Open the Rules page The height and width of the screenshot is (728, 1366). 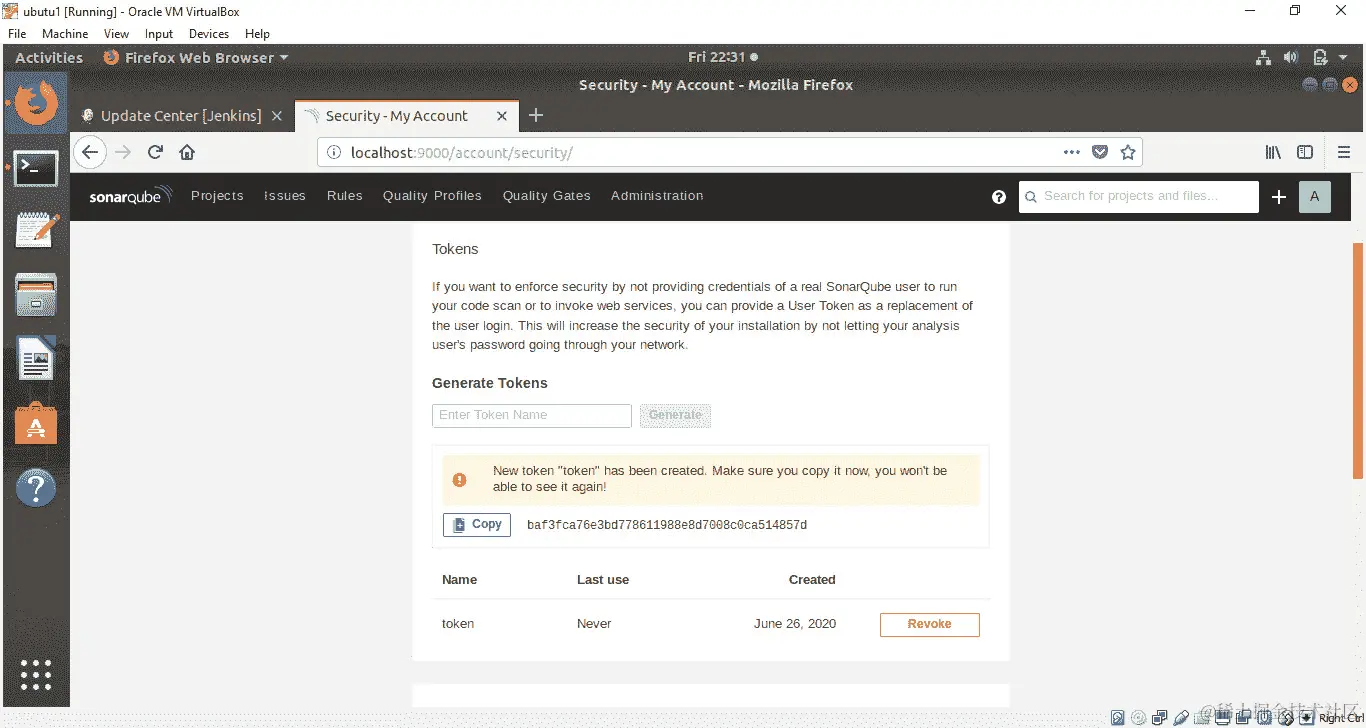tap(345, 196)
